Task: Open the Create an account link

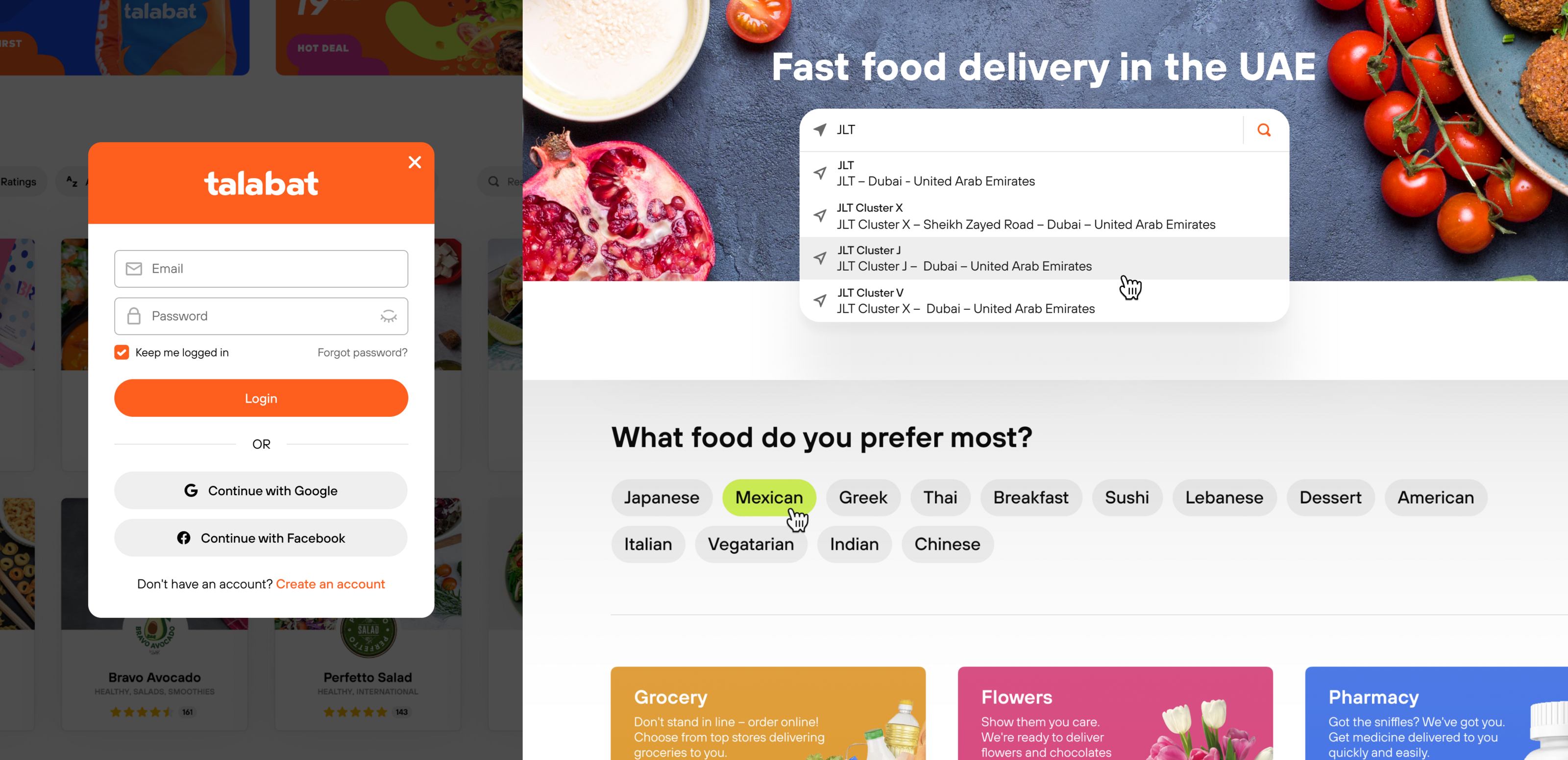Action: 331,584
